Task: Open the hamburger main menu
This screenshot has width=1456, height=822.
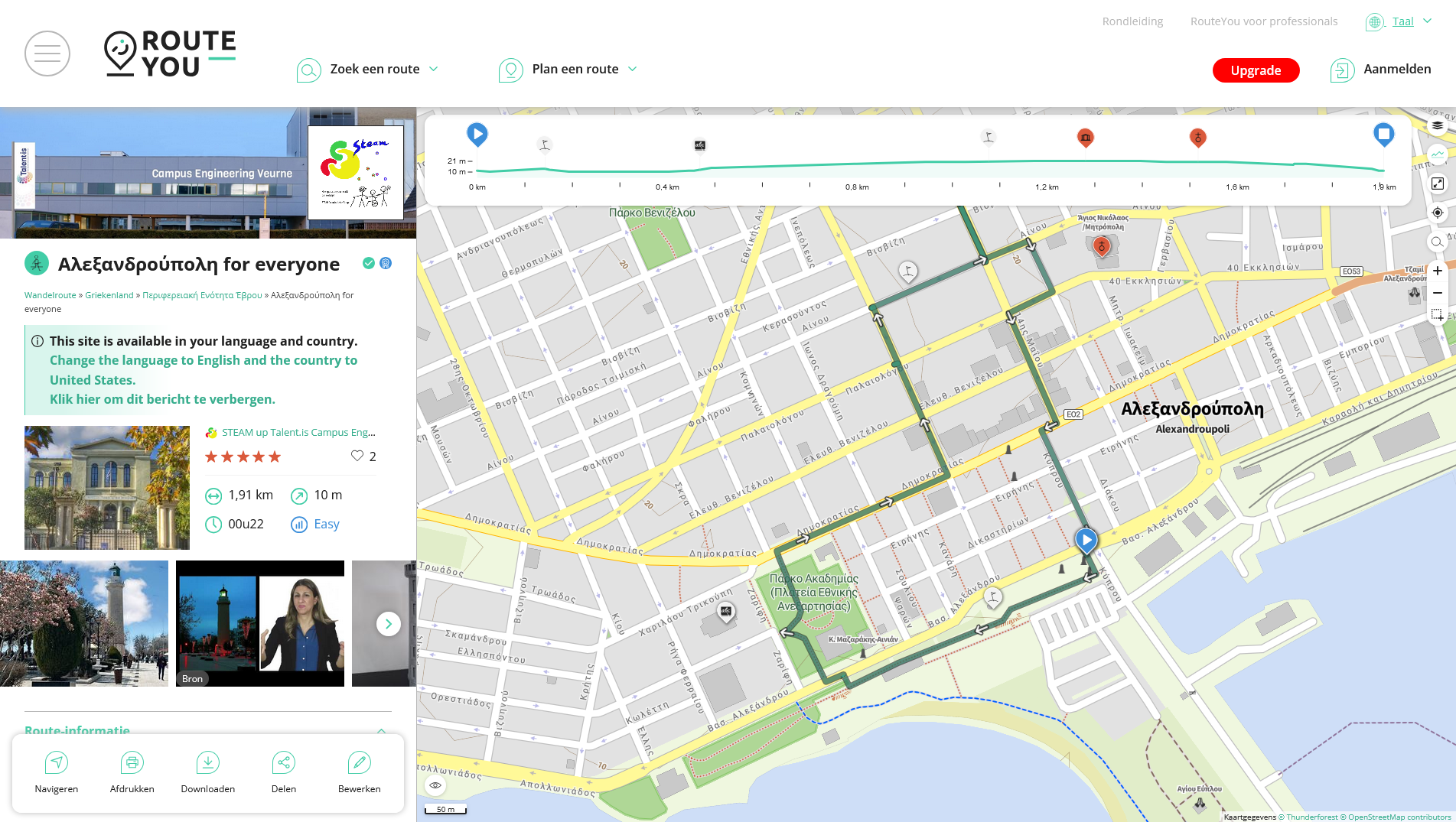Action: pos(47,54)
